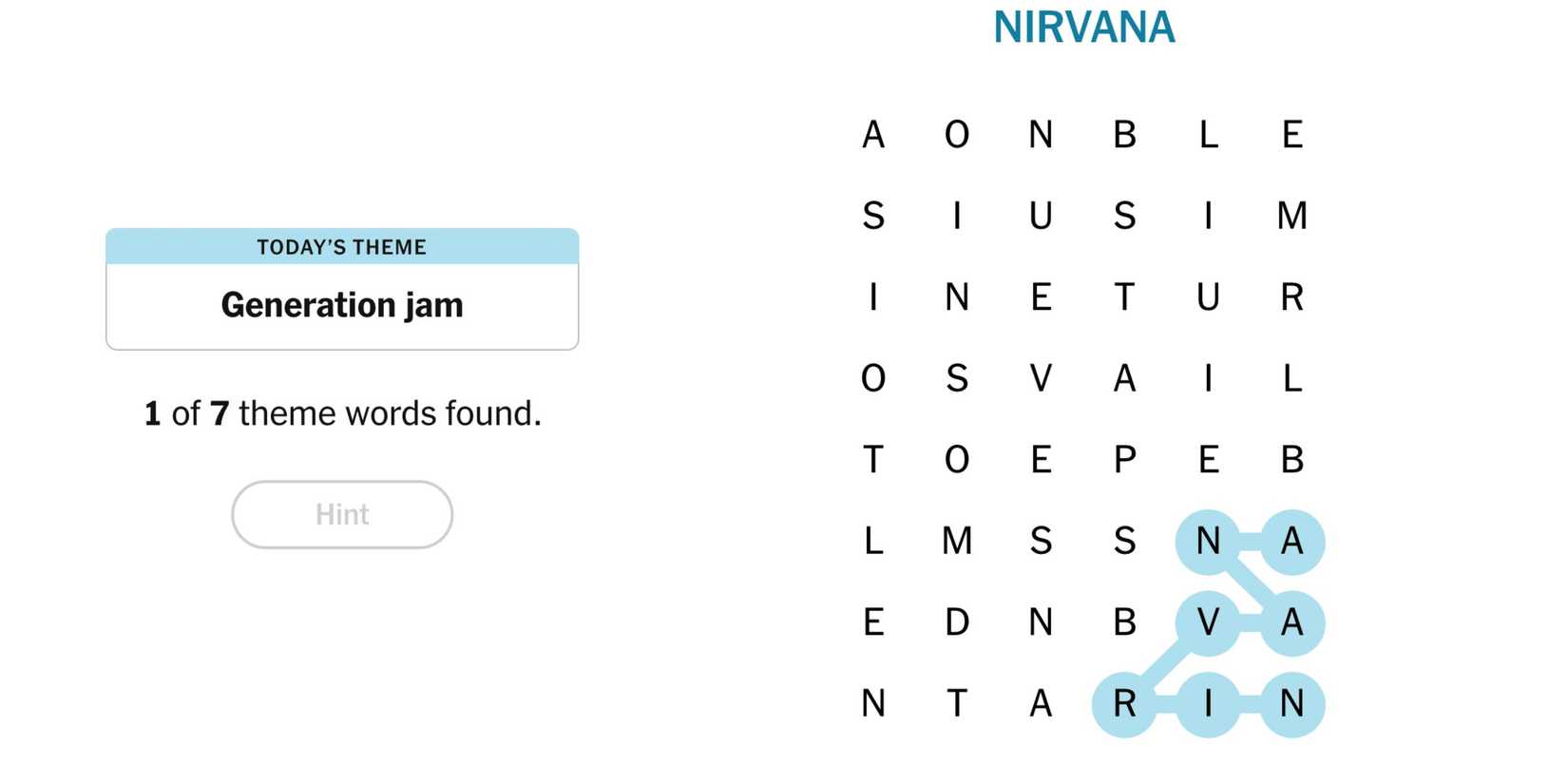1568x784 pixels.
Task: Click the highlighted A next to highlighted V
Action: click(1291, 622)
